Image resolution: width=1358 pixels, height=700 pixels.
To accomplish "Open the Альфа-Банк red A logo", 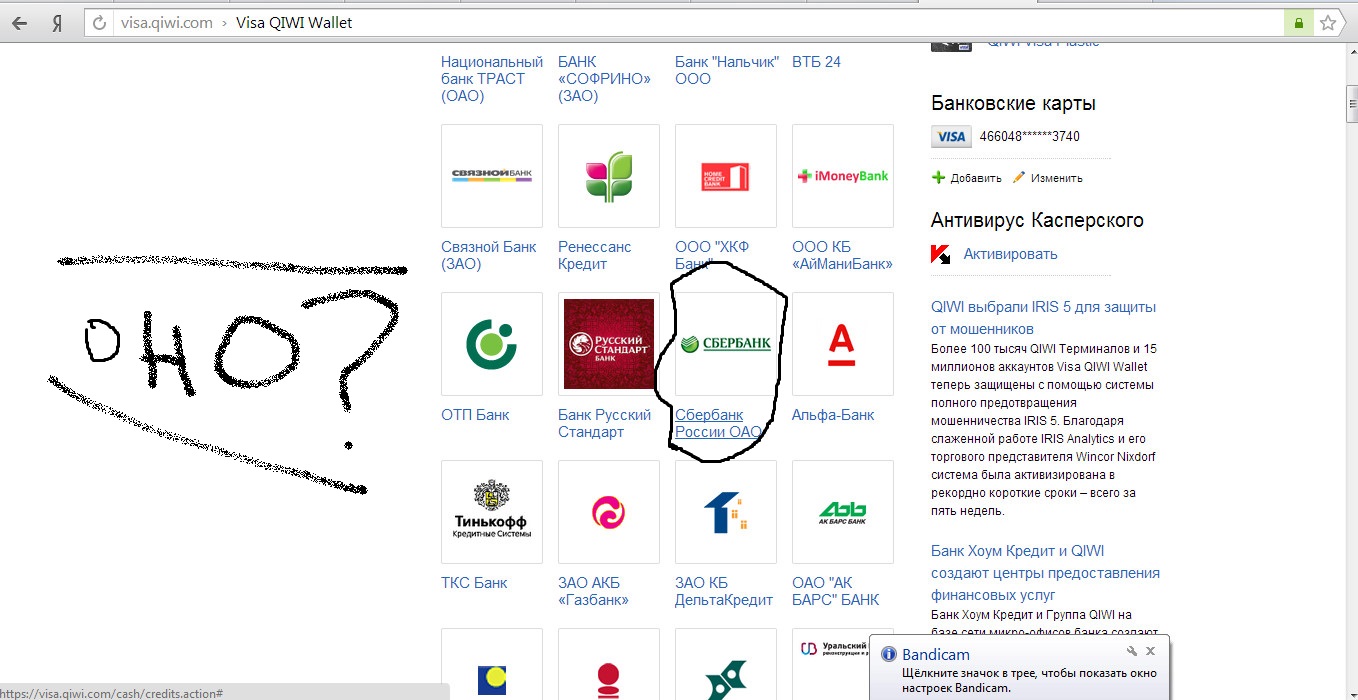I will (x=843, y=344).
